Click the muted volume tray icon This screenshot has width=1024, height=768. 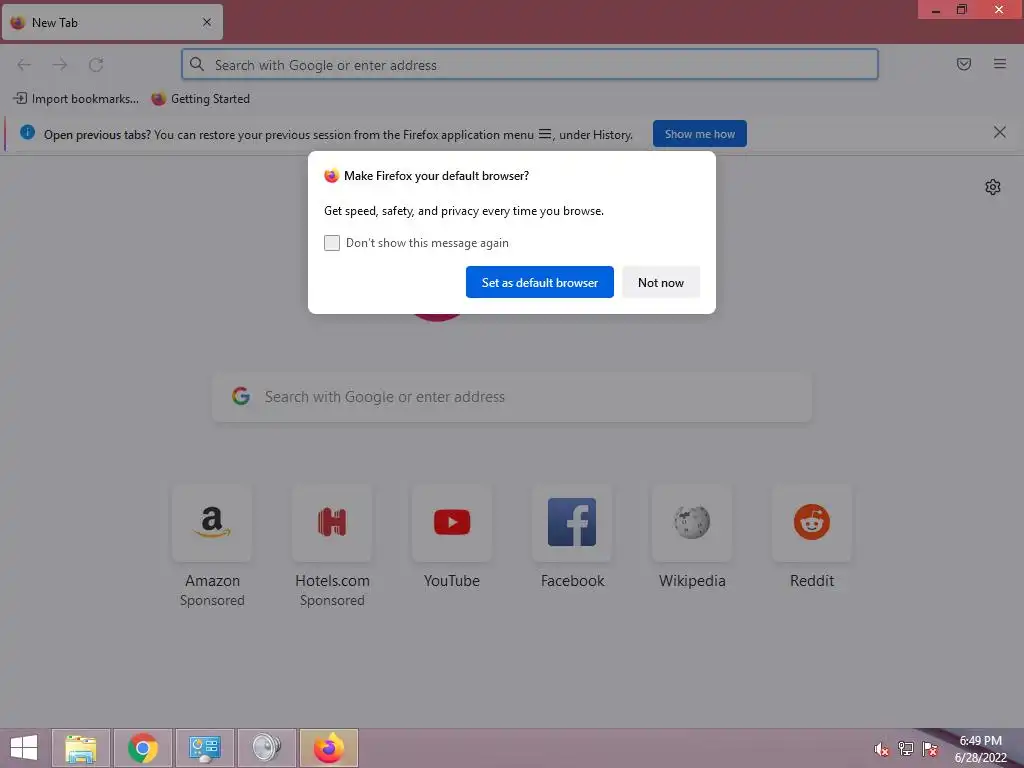(x=881, y=749)
